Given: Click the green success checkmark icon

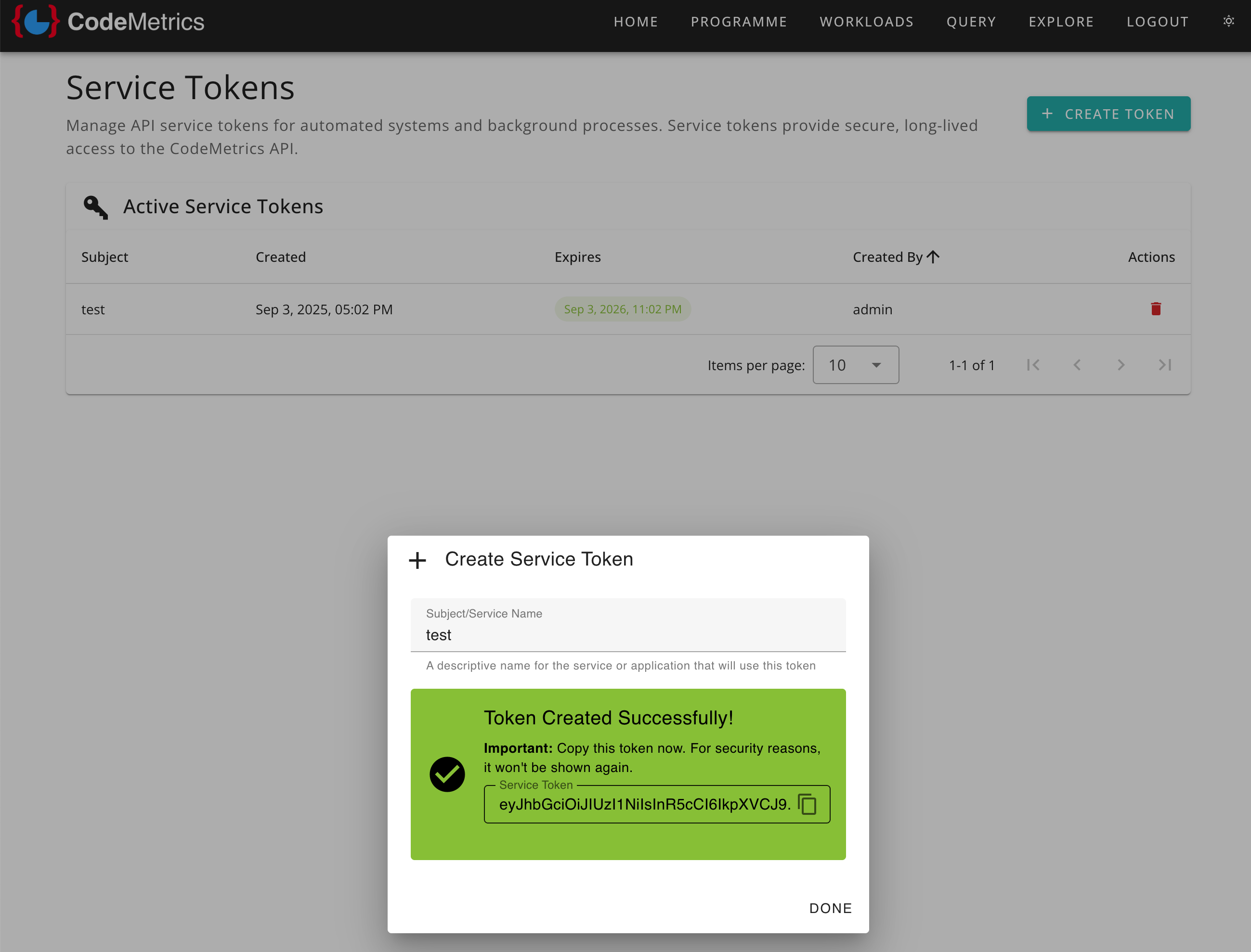Looking at the screenshot, I should (x=447, y=774).
